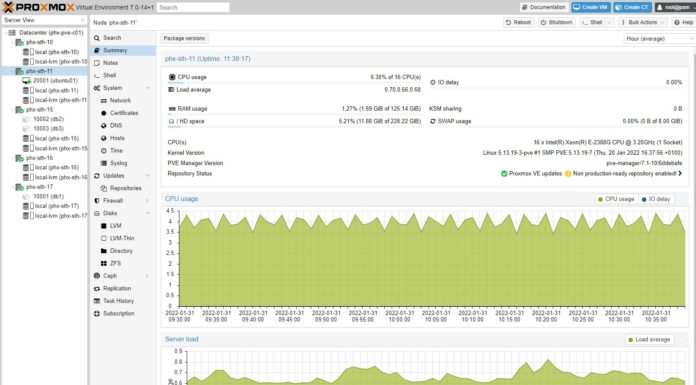Expand the Firewall section arrow
Viewport: 696px width, 385px height.
(x=147, y=201)
